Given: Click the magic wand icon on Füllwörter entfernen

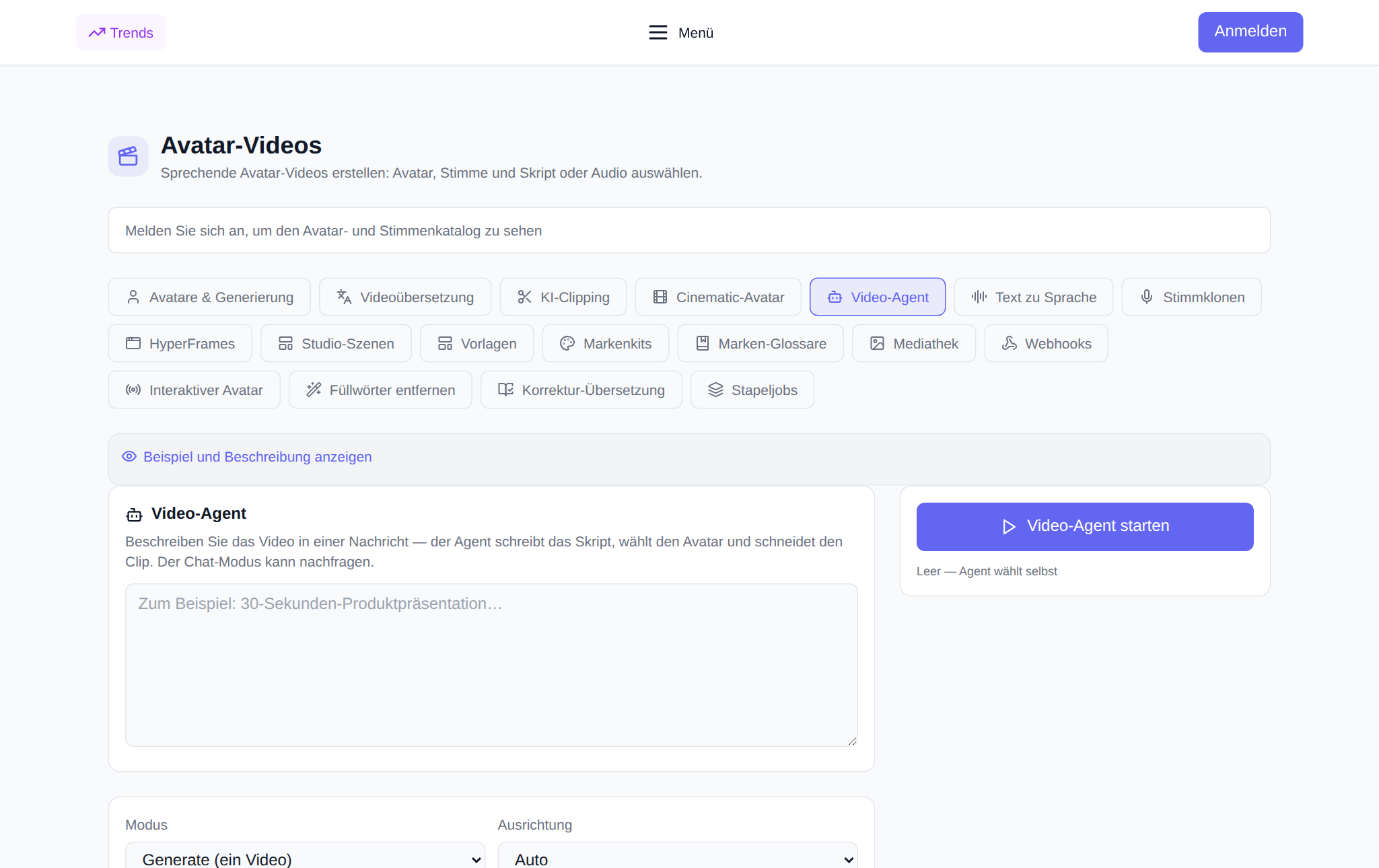Looking at the screenshot, I should (314, 390).
